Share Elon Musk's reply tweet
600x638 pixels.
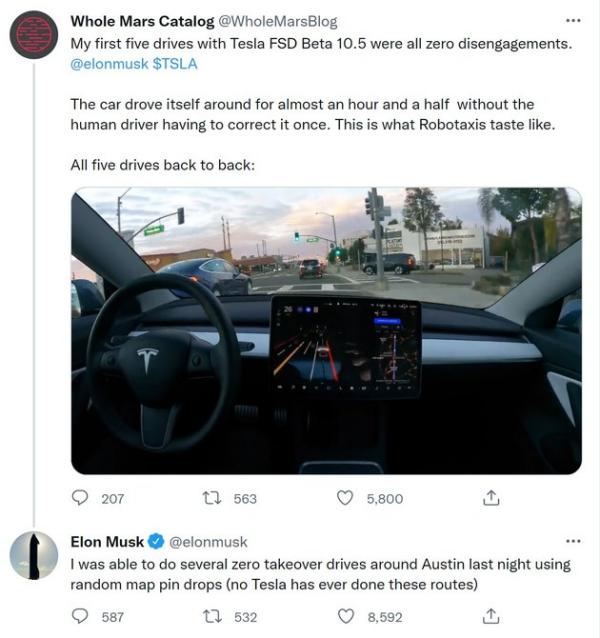pyautogui.click(x=491, y=616)
